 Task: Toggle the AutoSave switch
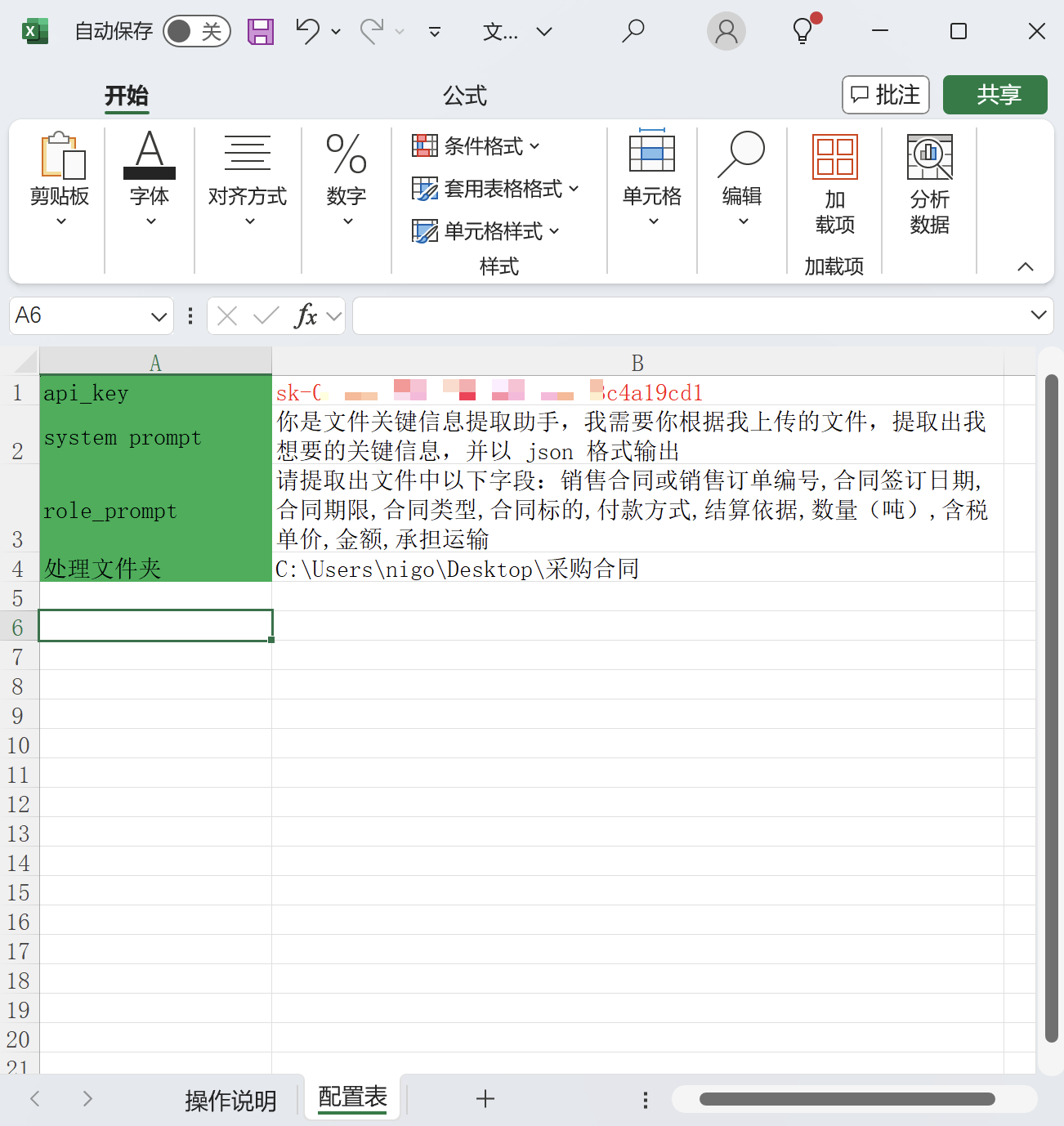197,31
